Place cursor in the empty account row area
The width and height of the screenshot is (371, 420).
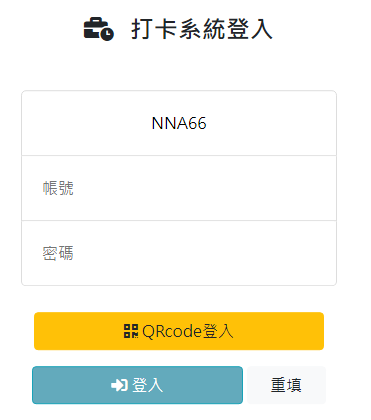tap(203, 188)
